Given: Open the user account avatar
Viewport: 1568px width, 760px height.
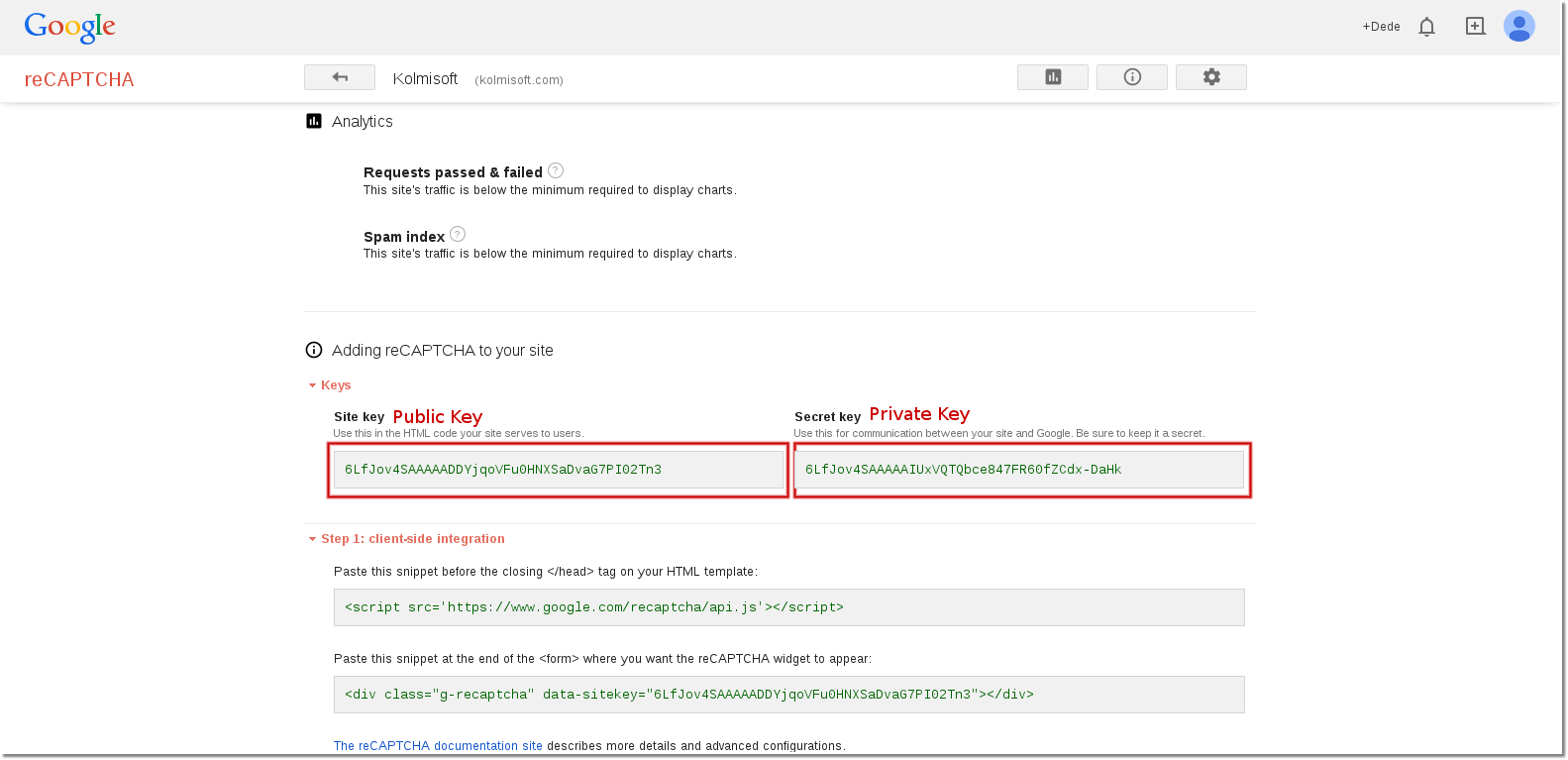Looking at the screenshot, I should pos(1518,27).
